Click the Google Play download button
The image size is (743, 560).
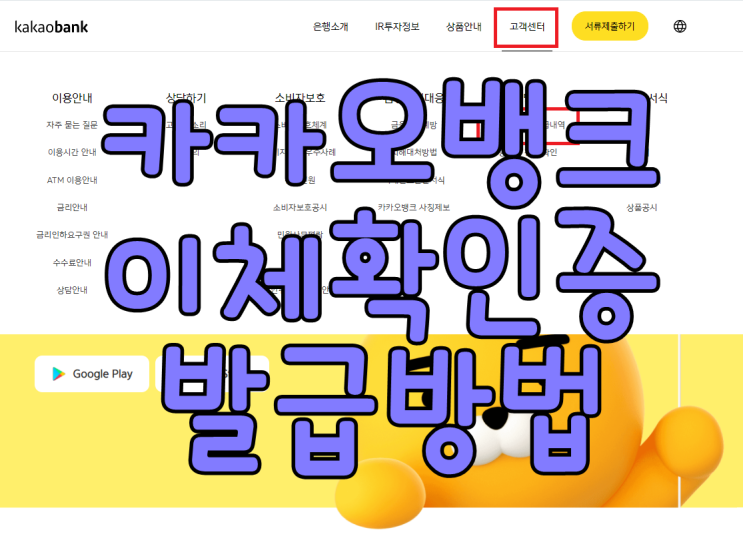[x=92, y=374]
